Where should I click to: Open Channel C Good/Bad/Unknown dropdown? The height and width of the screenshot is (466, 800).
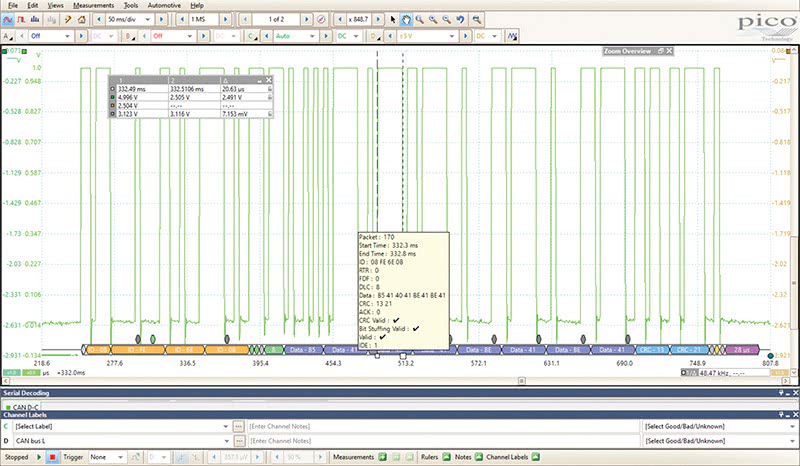tap(720, 426)
